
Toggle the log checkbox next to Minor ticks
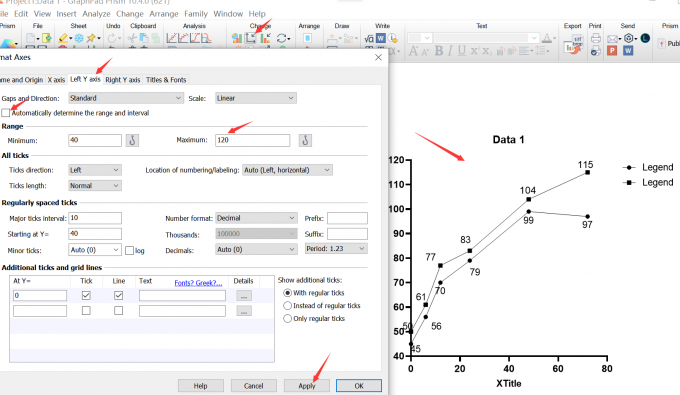[x=129, y=251]
